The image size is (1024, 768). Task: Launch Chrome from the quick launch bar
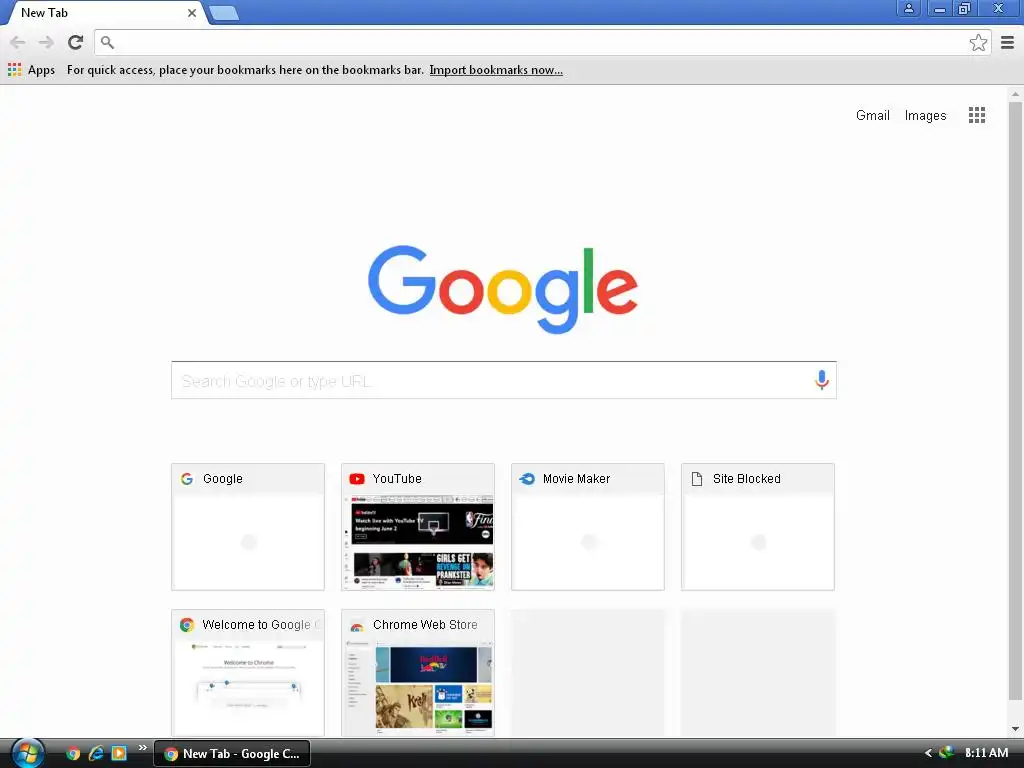(x=73, y=754)
